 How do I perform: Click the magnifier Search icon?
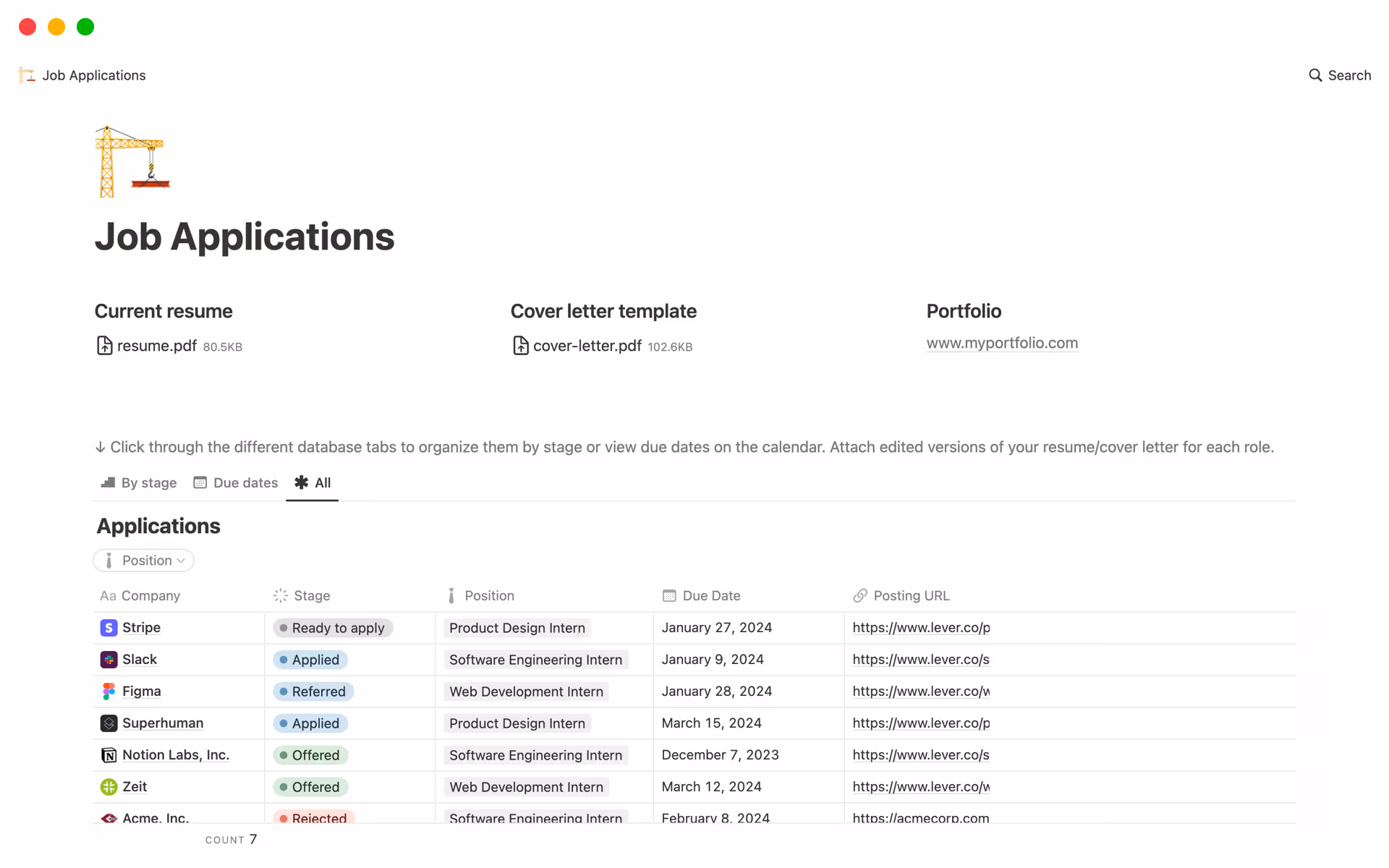1314,75
